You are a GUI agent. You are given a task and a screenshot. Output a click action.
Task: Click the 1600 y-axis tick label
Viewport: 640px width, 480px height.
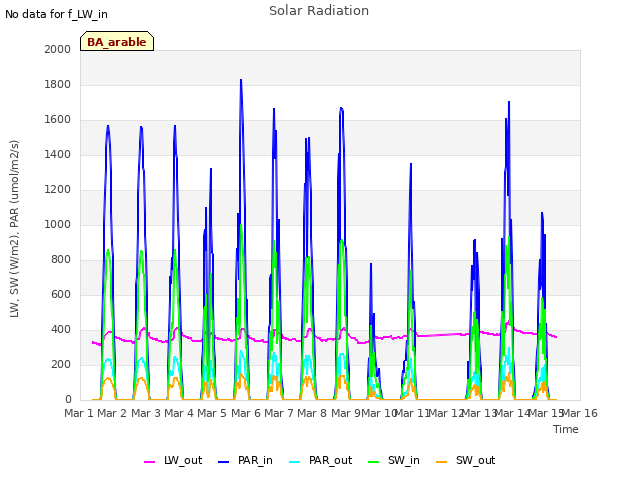(x=58, y=120)
